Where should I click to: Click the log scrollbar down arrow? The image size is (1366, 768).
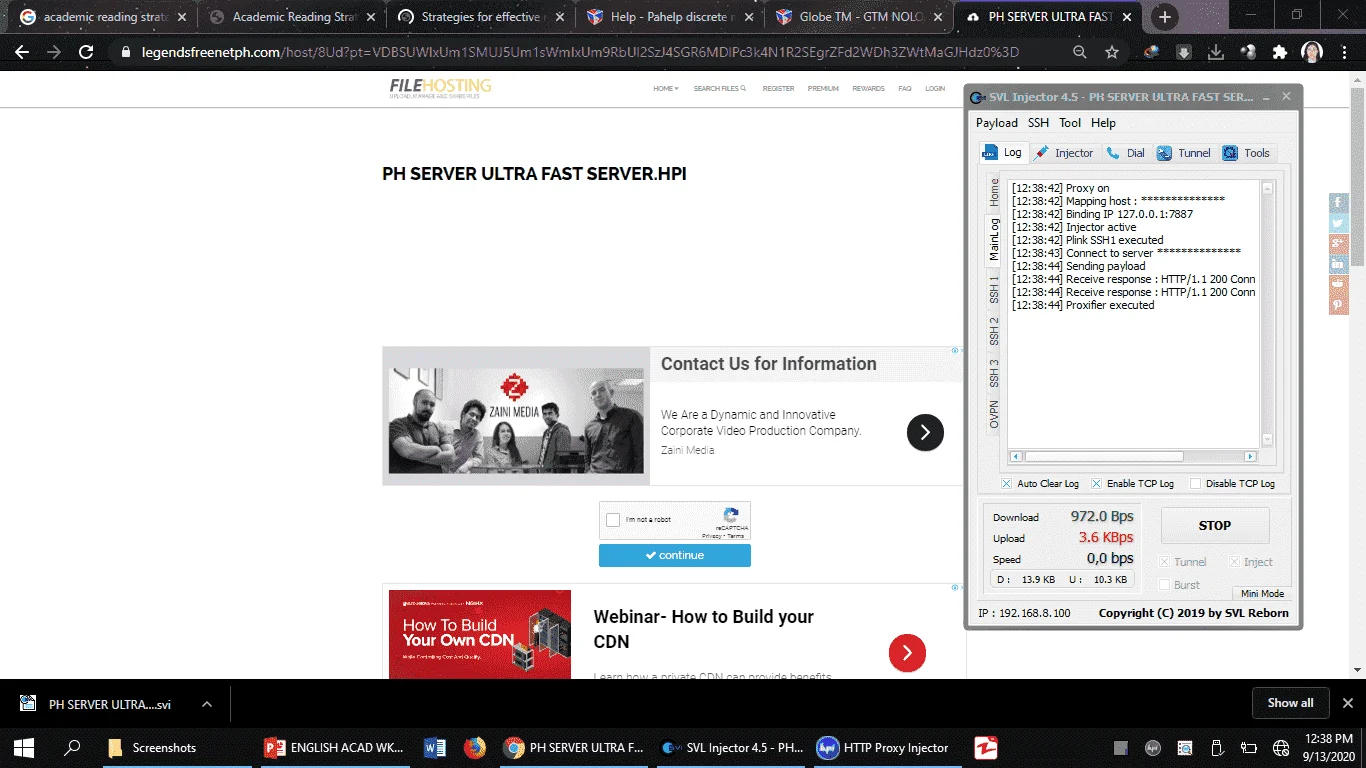pyautogui.click(x=1267, y=439)
